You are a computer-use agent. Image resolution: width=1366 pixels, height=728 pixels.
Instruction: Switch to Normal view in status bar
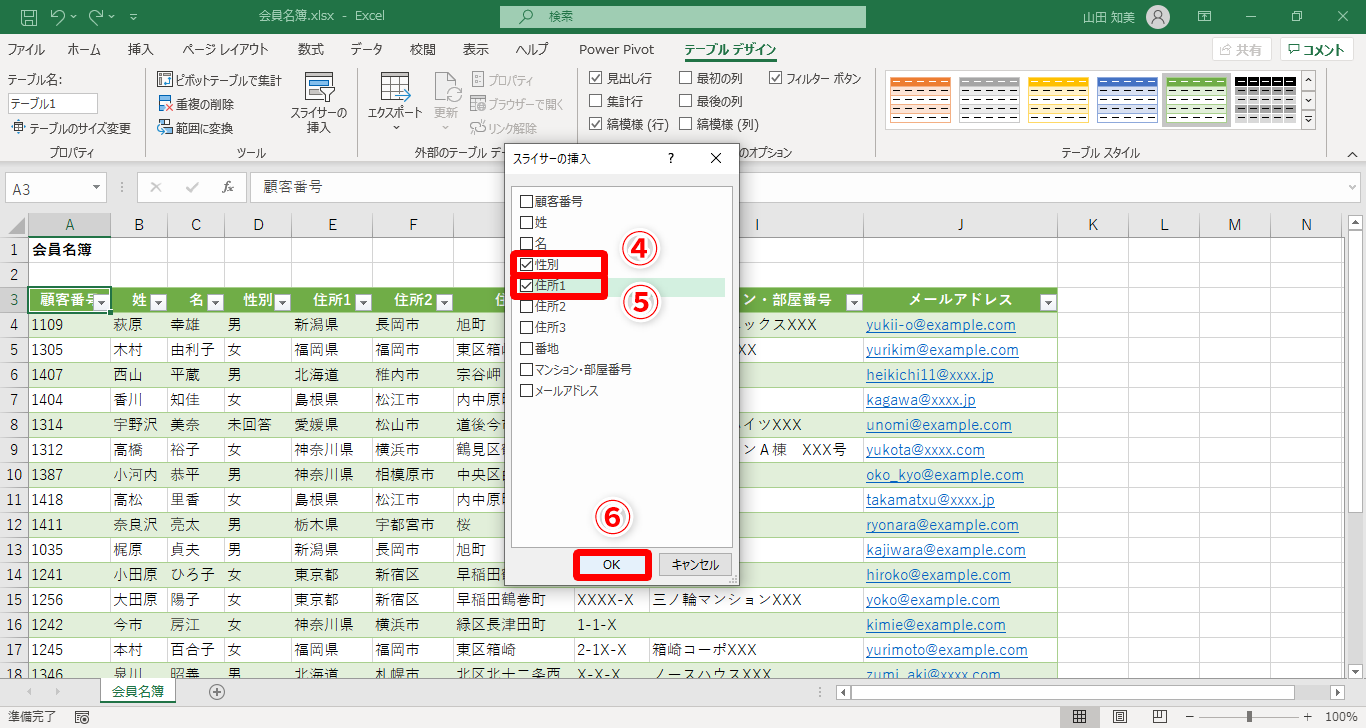point(1080,717)
